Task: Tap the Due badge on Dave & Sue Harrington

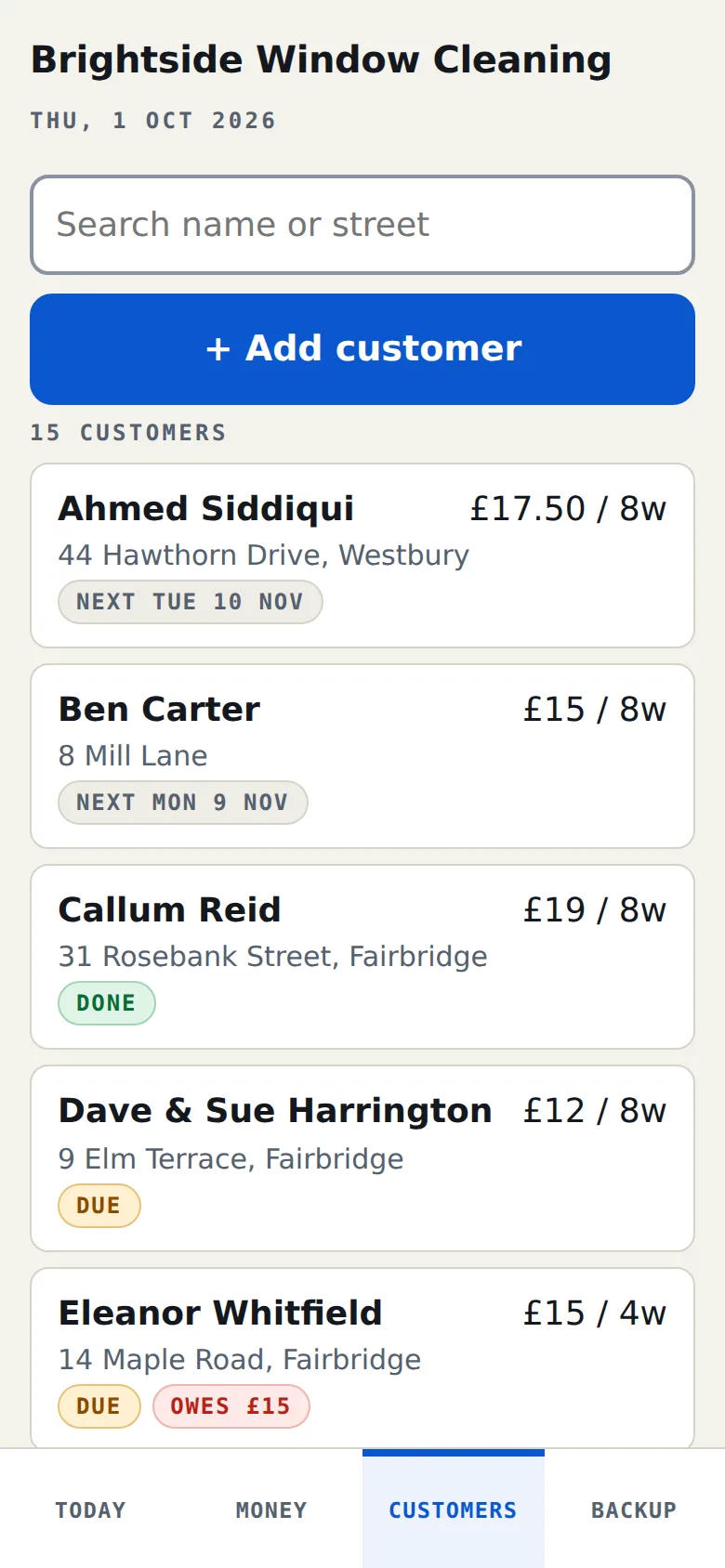Action: pyautogui.click(x=99, y=1206)
